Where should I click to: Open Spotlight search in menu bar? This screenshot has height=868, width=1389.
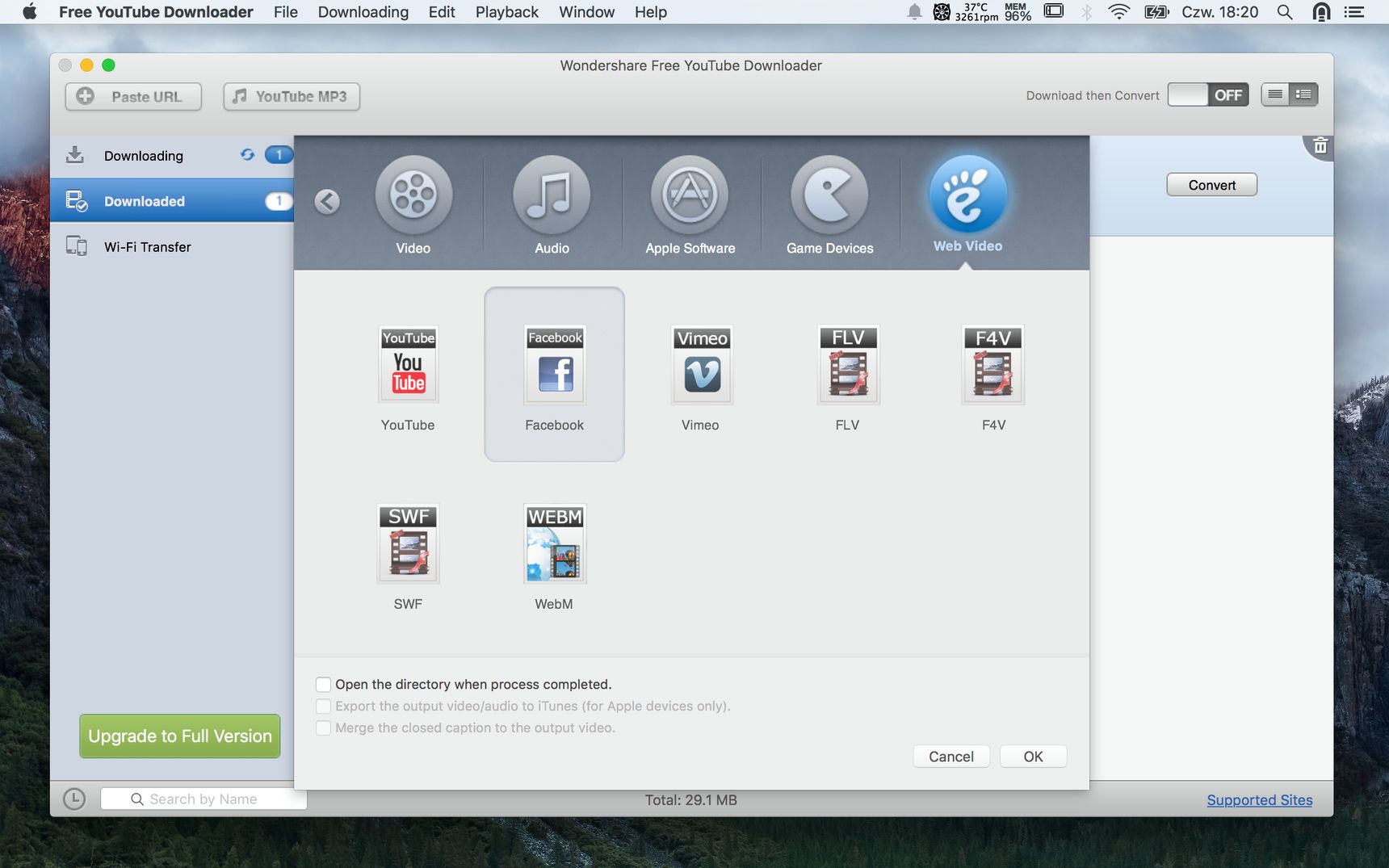(x=1284, y=12)
